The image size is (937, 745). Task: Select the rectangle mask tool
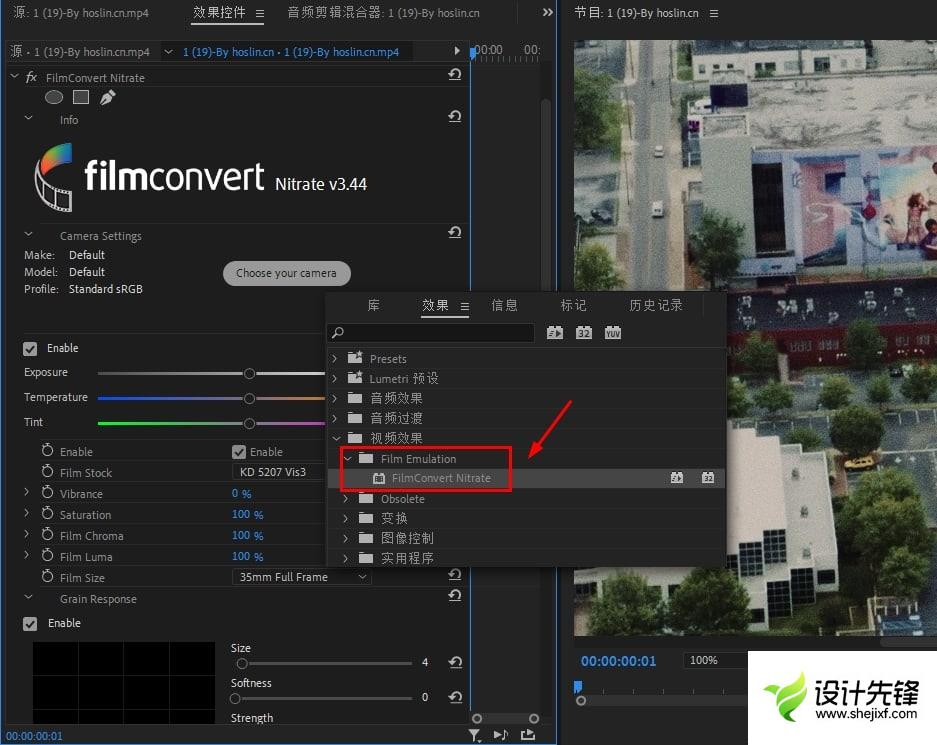point(81,97)
